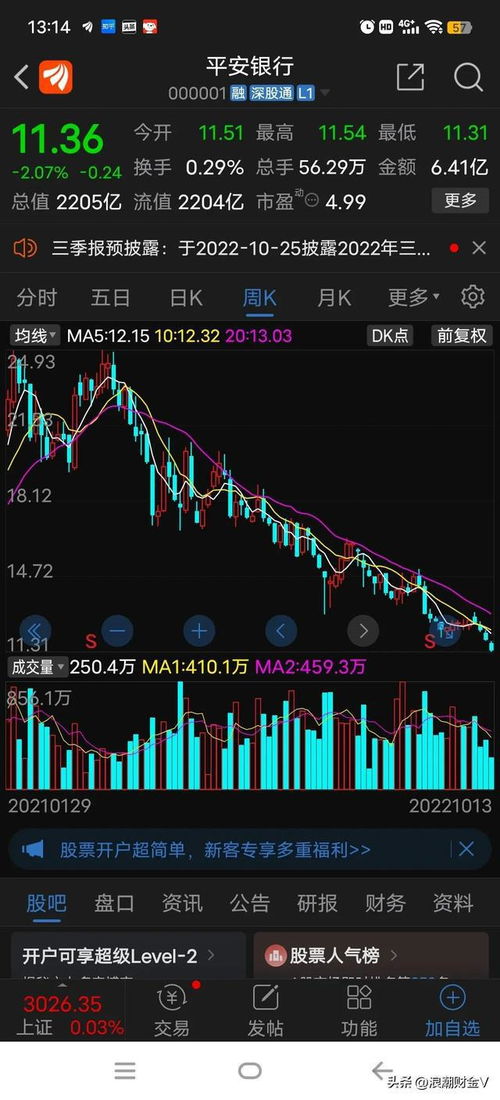500x1100 pixels.
Task: Tap the L1 level tag
Action: point(305,93)
